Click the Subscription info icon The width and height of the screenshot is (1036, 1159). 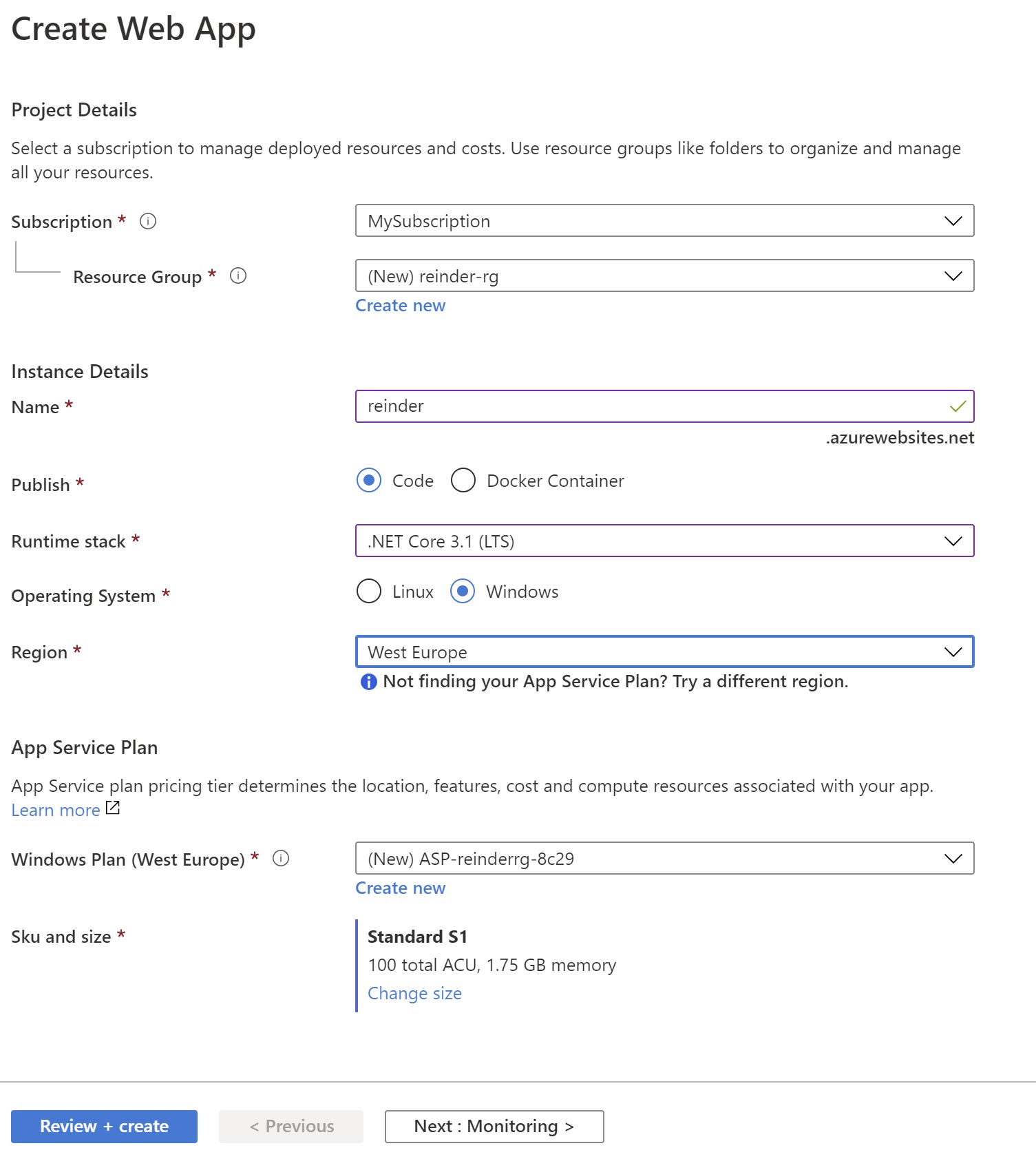point(148,221)
